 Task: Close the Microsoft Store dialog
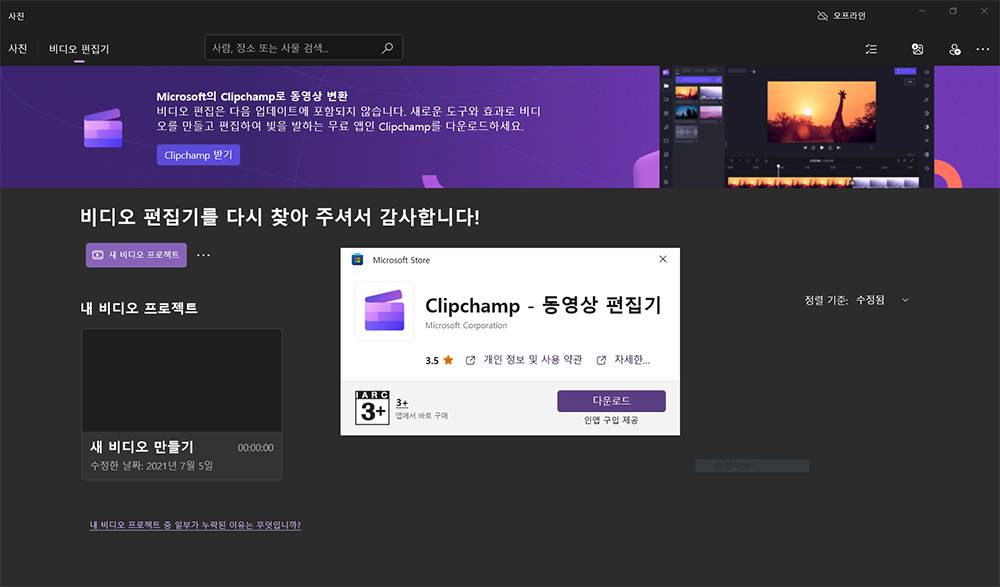[663, 259]
